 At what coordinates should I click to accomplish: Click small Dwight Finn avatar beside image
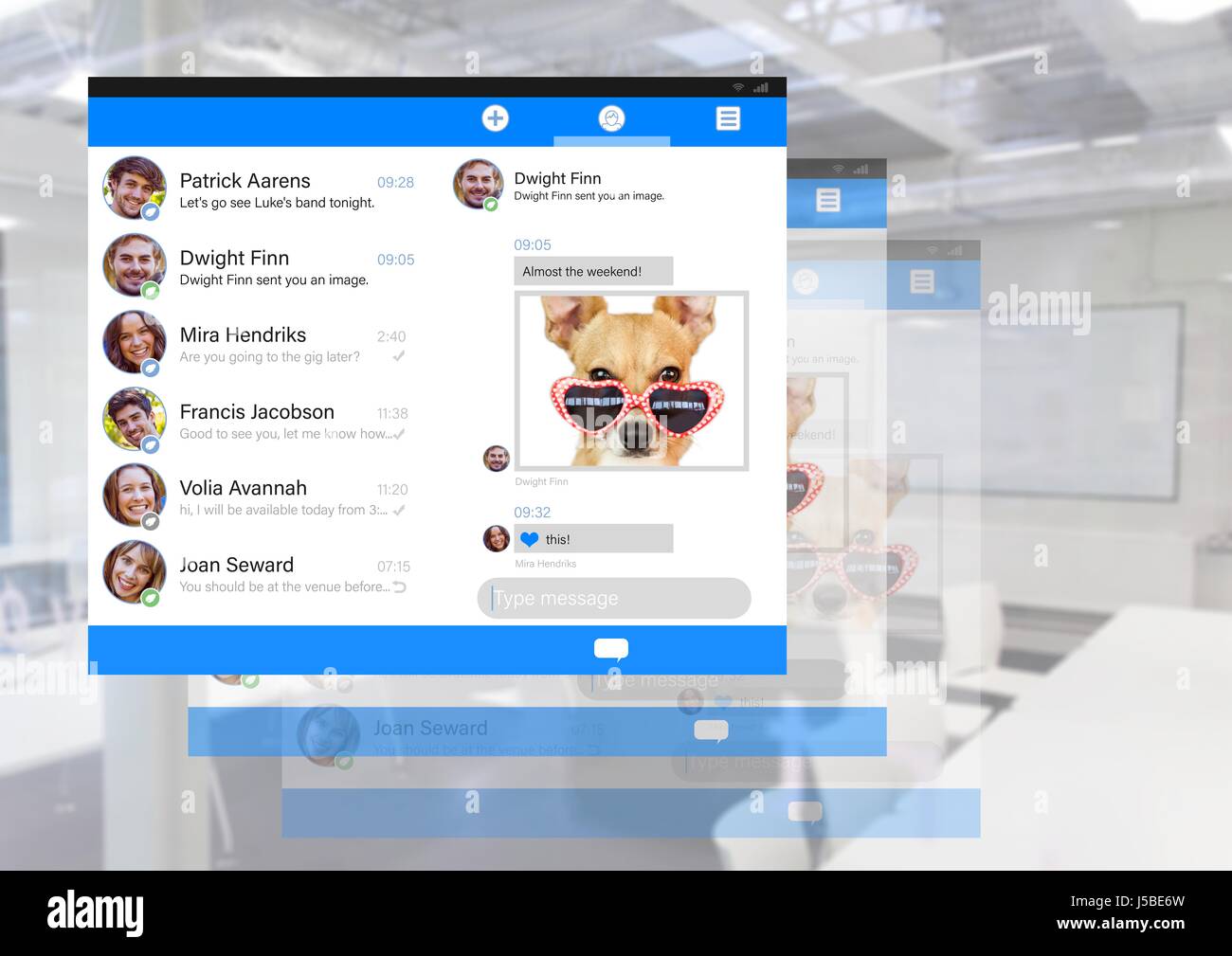[497, 459]
